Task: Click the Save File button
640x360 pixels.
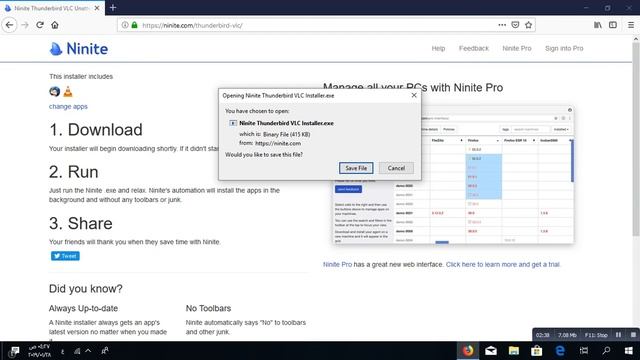Action: [356, 168]
